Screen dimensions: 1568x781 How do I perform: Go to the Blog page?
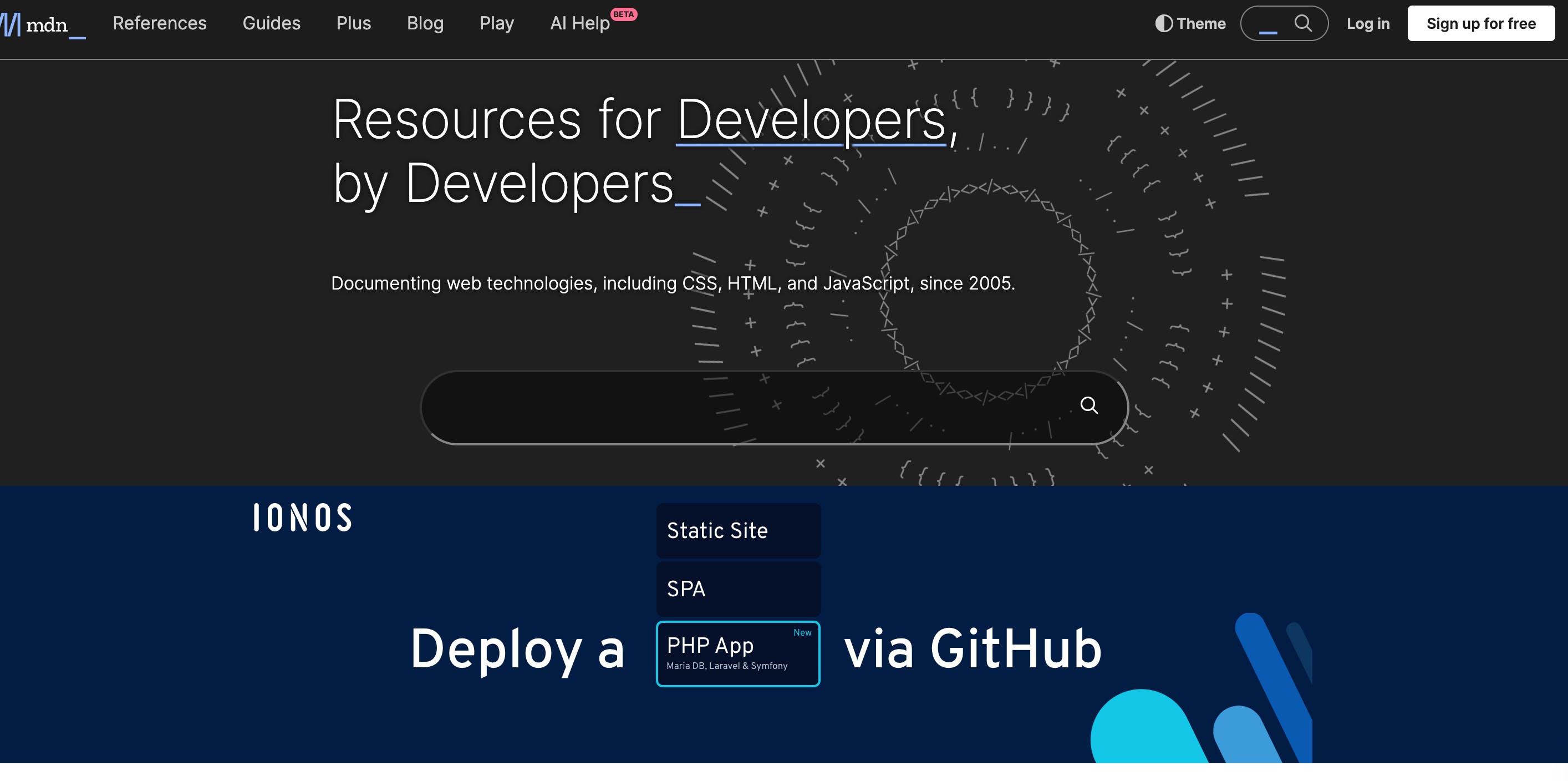pos(425,23)
